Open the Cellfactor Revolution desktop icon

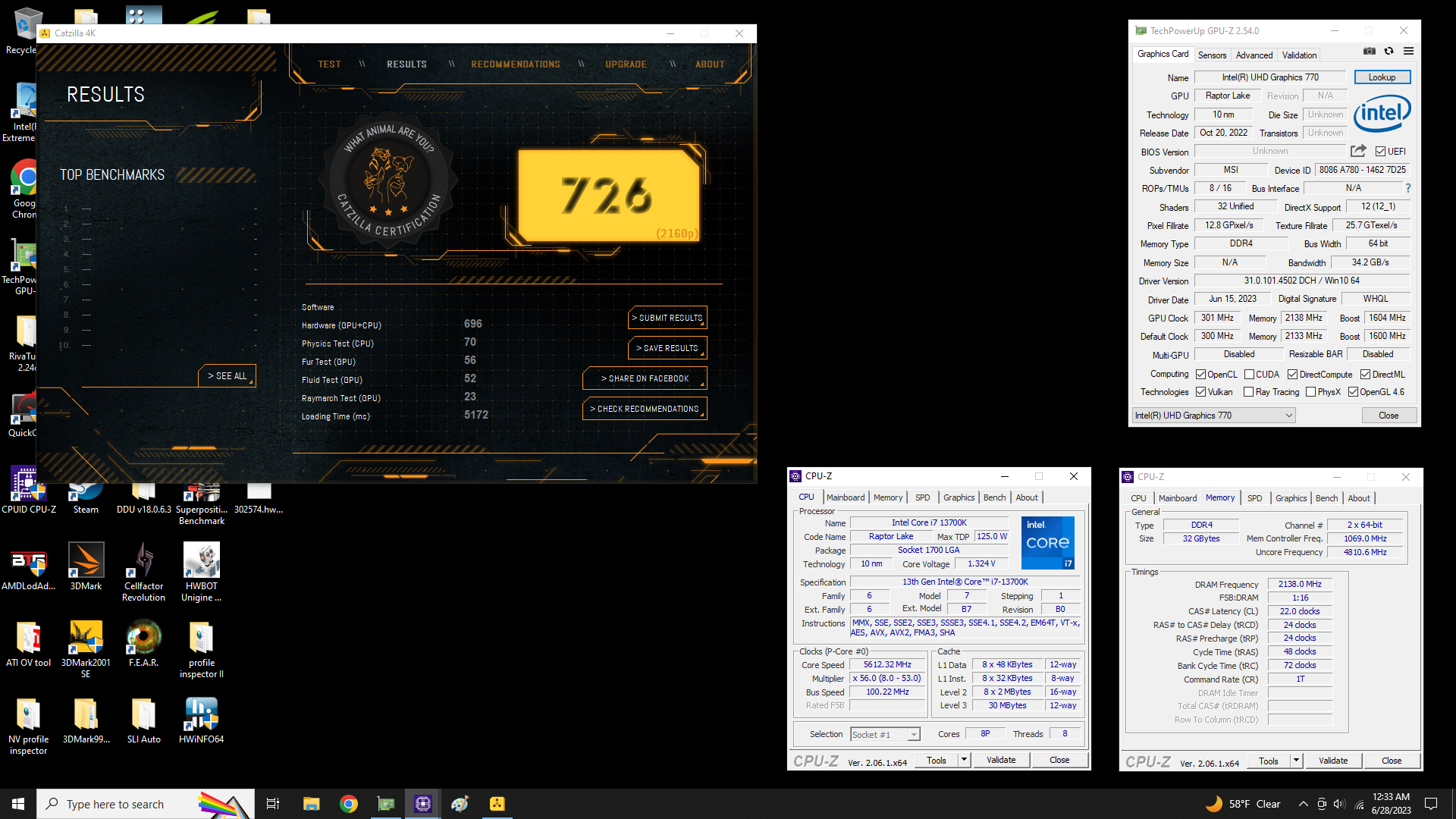click(x=144, y=573)
